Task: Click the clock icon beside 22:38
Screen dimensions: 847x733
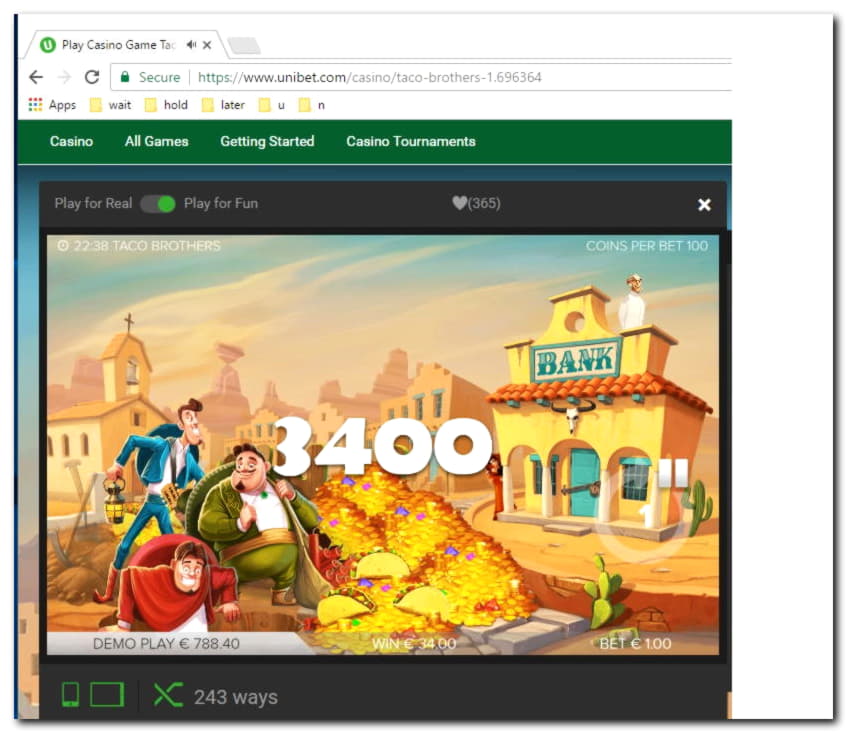Action: (x=63, y=246)
